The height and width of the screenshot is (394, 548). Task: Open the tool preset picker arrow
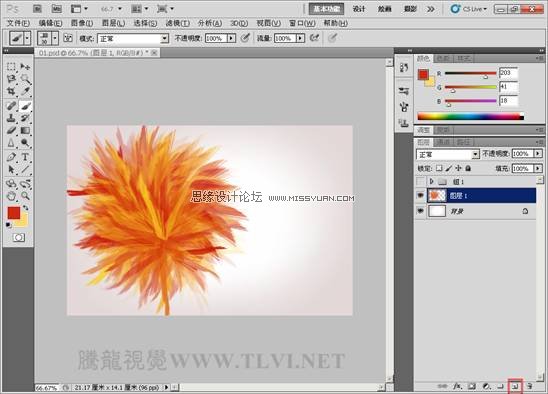pos(27,38)
